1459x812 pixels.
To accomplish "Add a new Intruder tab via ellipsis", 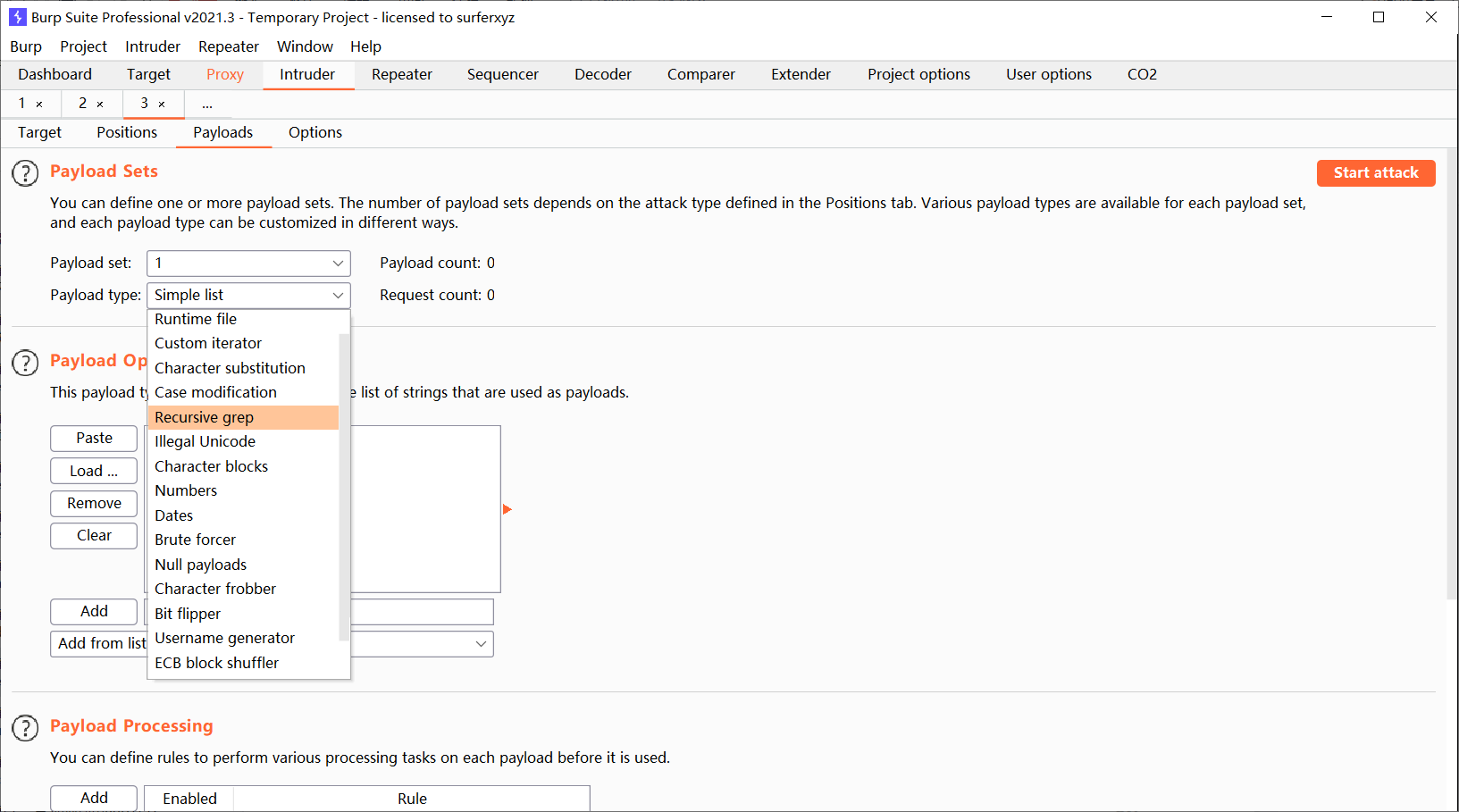I will click(207, 105).
